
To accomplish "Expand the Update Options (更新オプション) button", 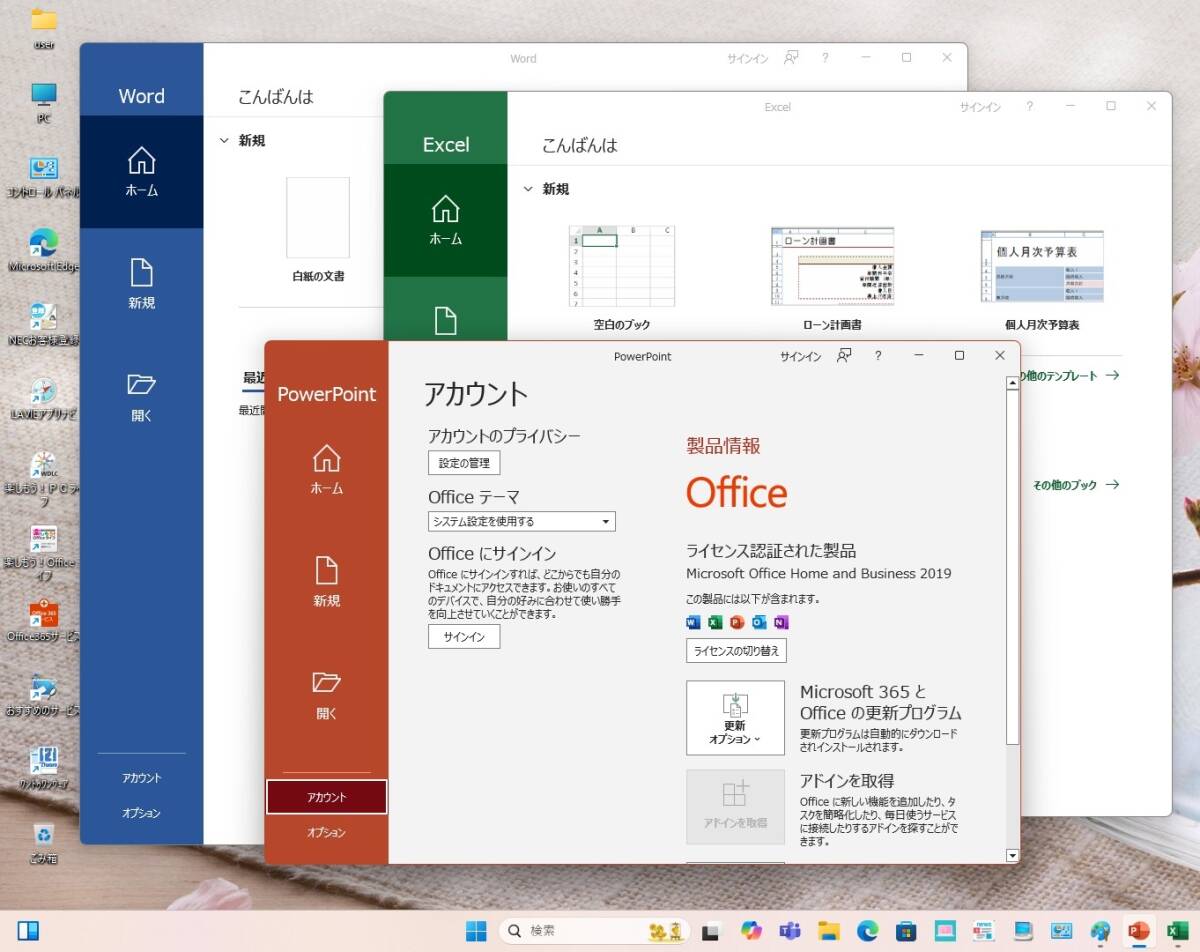I will pyautogui.click(x=735, y=718).
